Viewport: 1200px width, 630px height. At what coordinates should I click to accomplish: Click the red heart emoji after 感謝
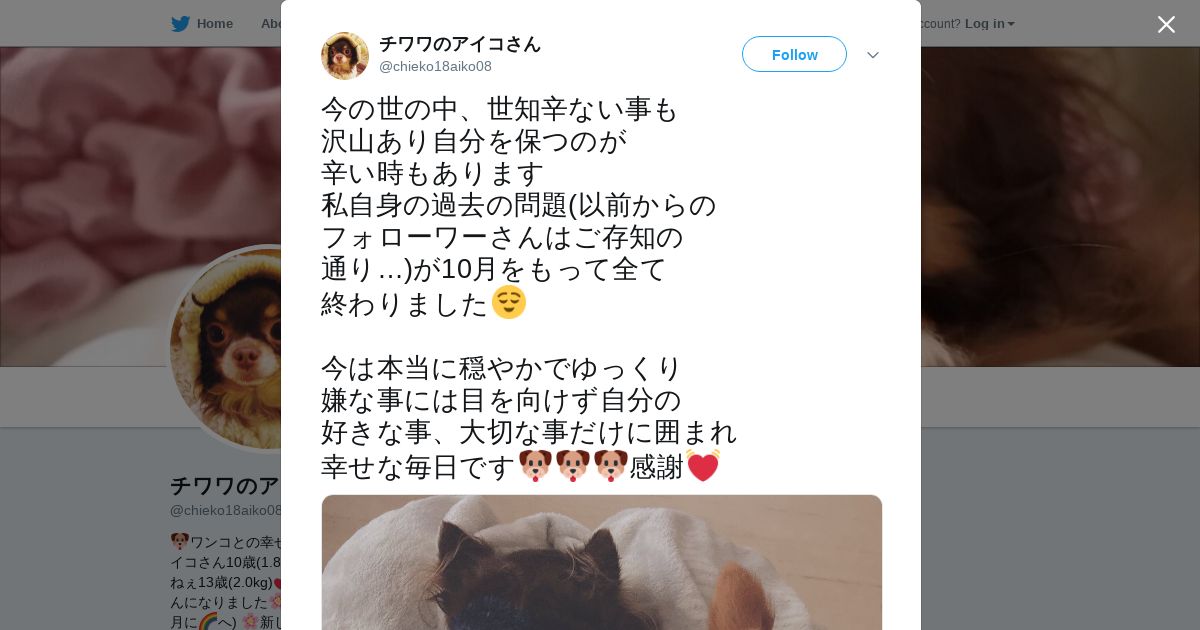(x=703, y=466)
